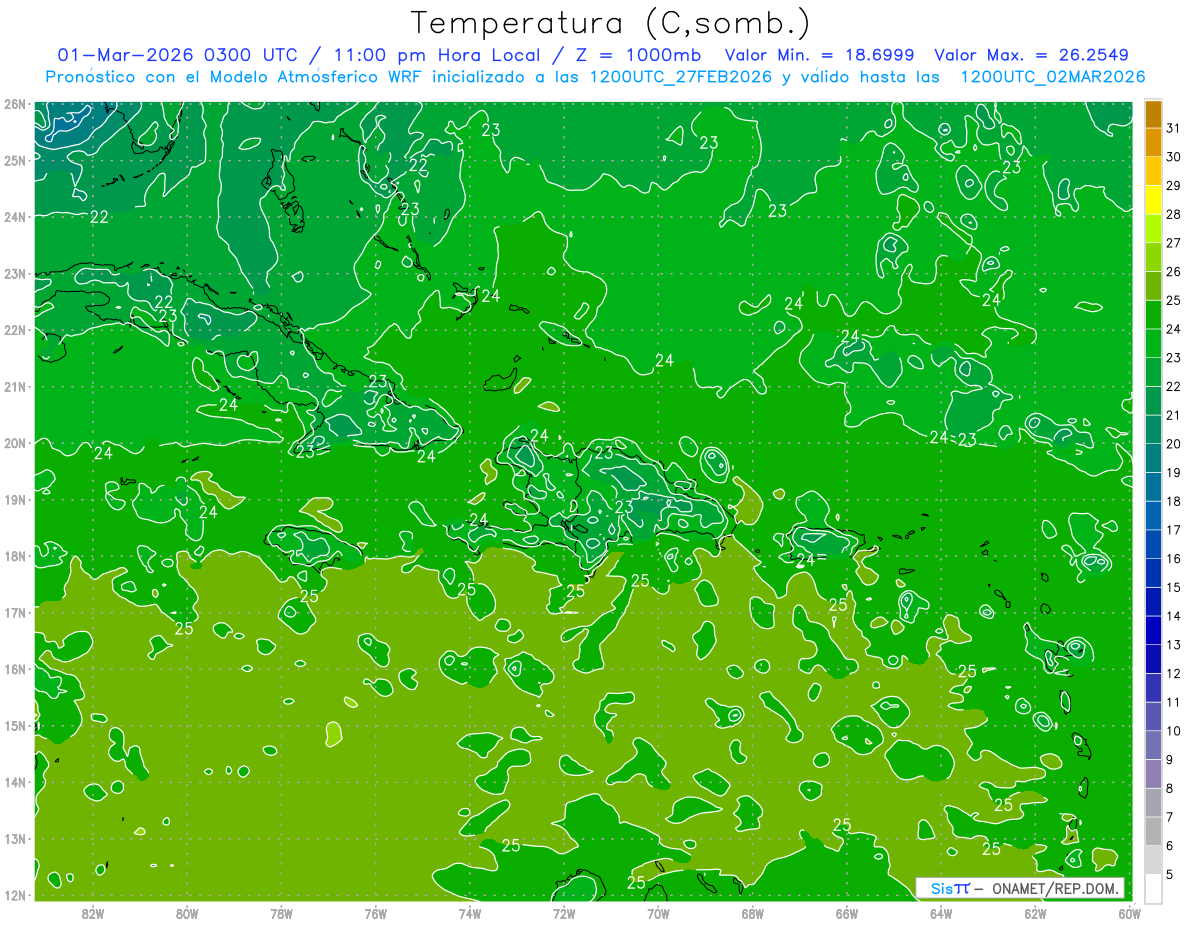Click latitude axis label 25N
The width and height of the screenshot is (1200, 927).
[x=15, y=160]
